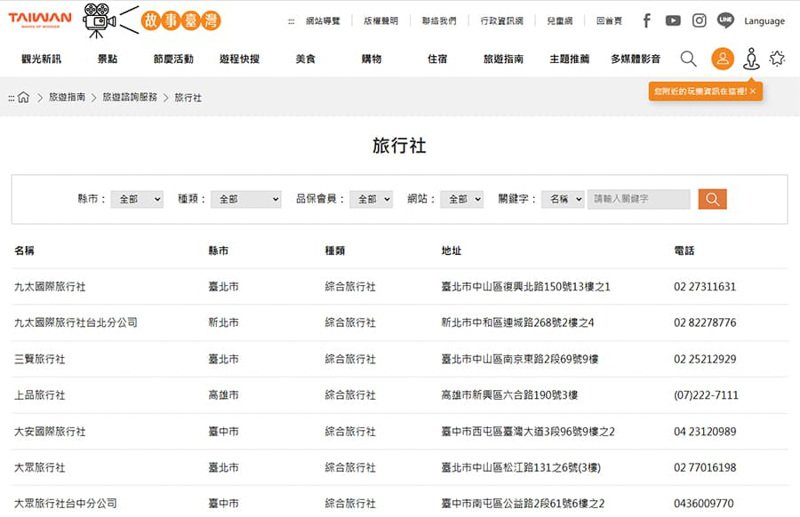Image resolution: width=800 pixels, height=517 pixels.
Task: Open site search magnifier in navigation bar
Action: [x=689, y=59]
